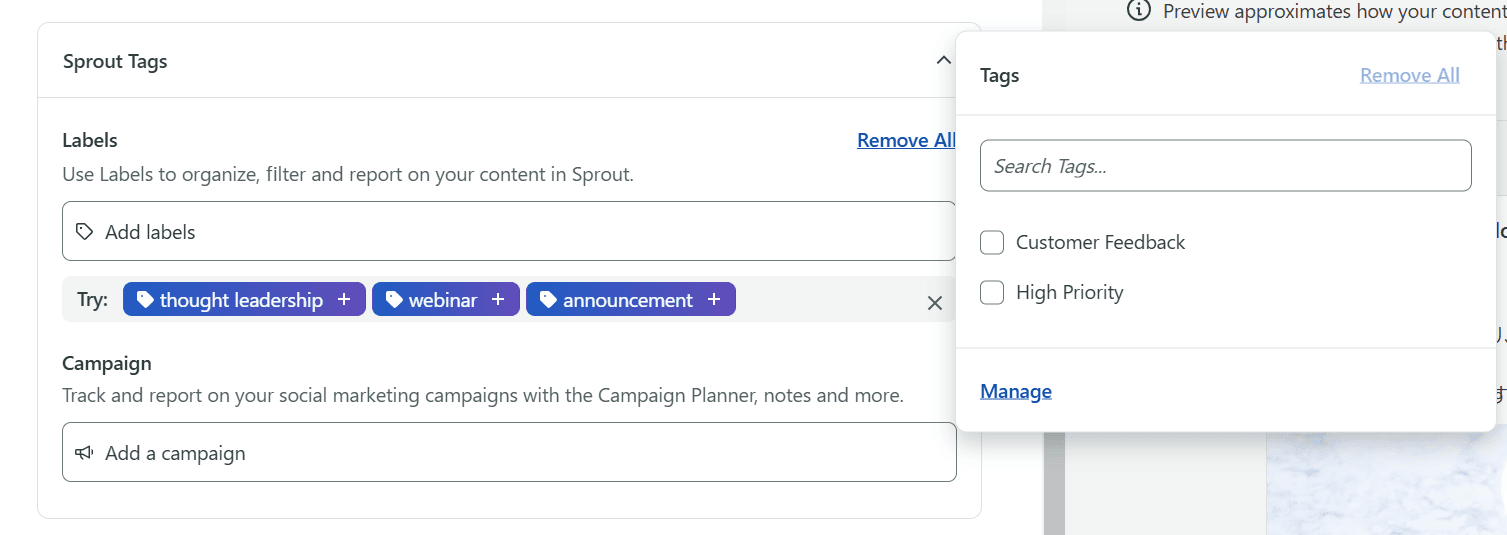Click tag icon on the webinar chip
The image size is (1507, 535).
point(394,300)
